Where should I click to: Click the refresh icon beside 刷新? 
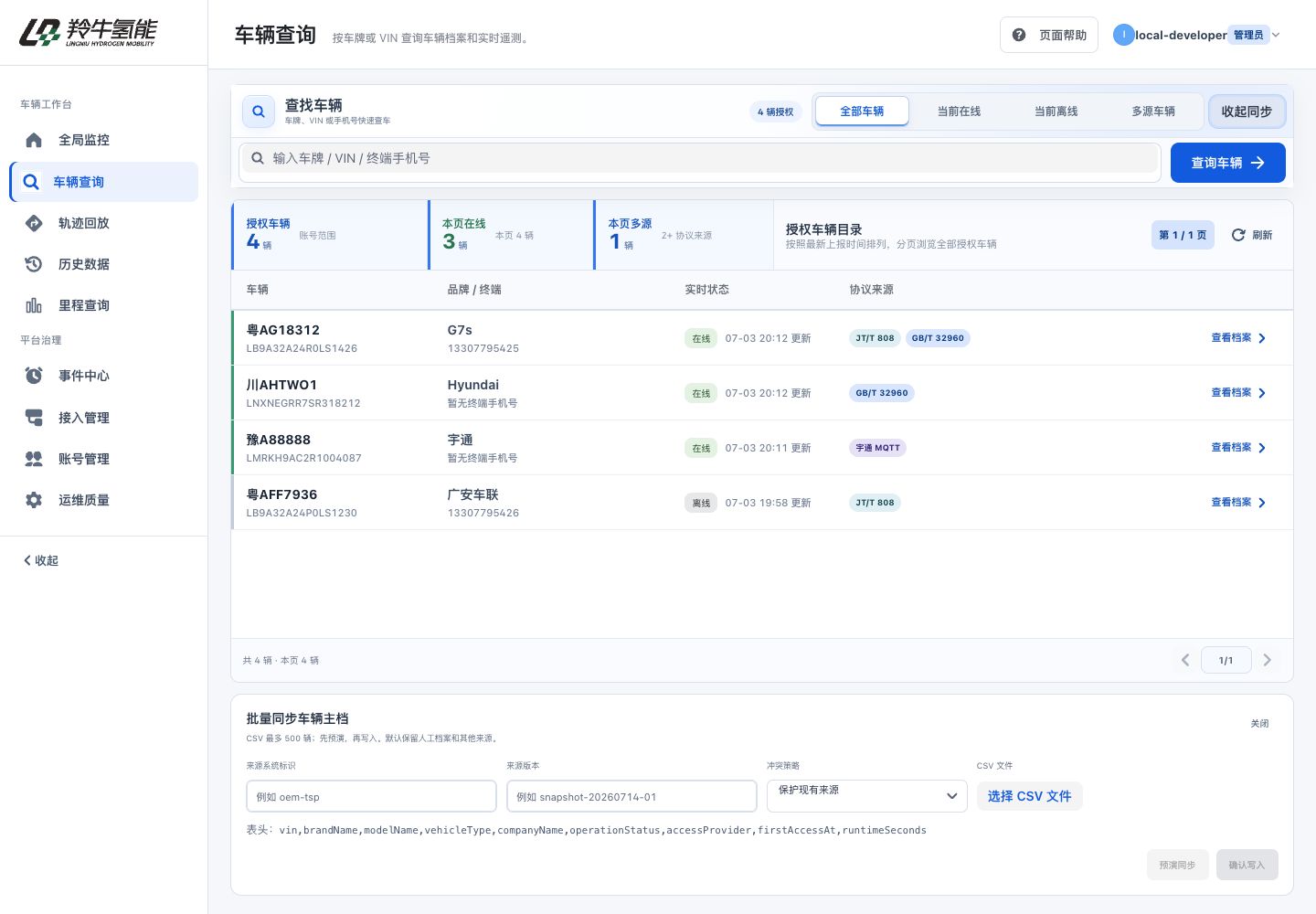click(1238, 235)
